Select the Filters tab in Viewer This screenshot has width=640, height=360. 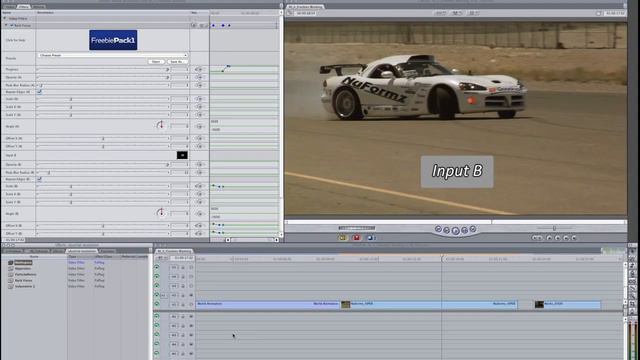[23, 7]
